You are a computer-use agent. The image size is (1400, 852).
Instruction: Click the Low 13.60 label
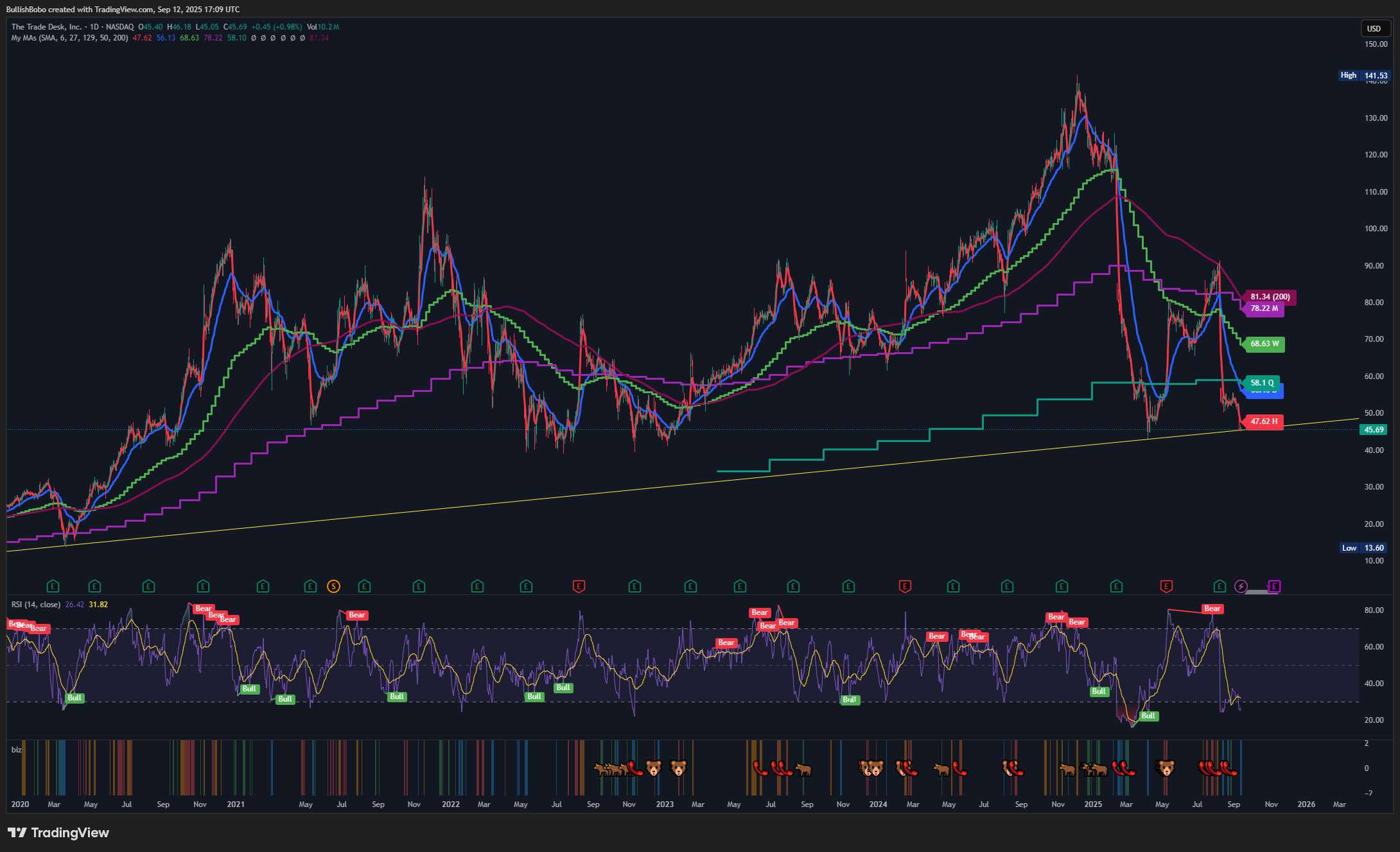tap(1364, 548)
